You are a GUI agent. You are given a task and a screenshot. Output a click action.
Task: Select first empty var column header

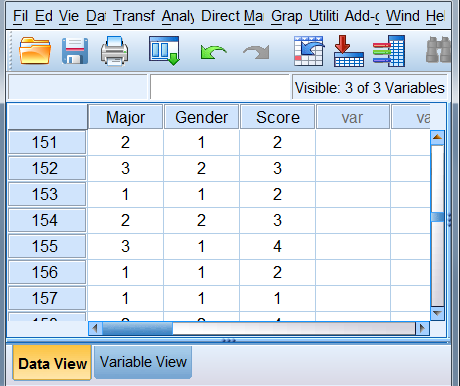[353, 117]
